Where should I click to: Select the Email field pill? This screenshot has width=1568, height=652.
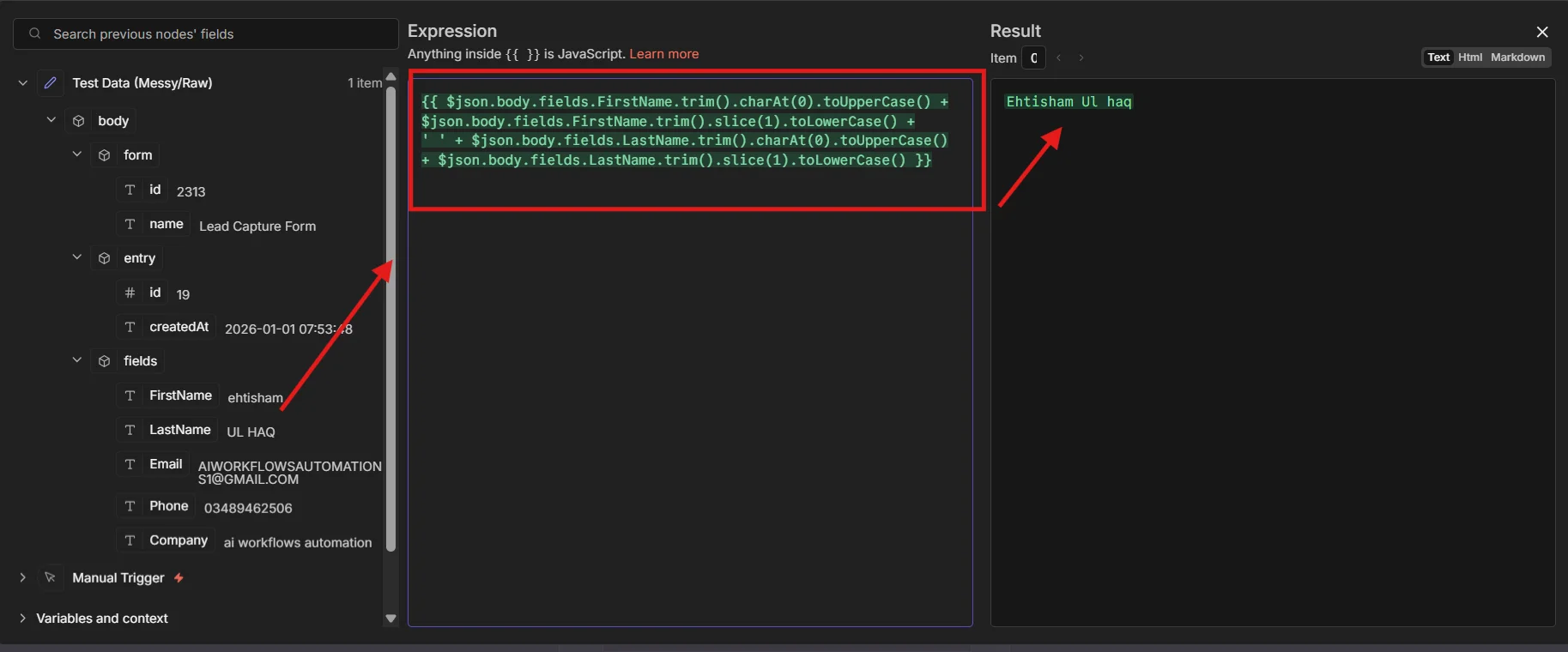[x=153, y=464]
